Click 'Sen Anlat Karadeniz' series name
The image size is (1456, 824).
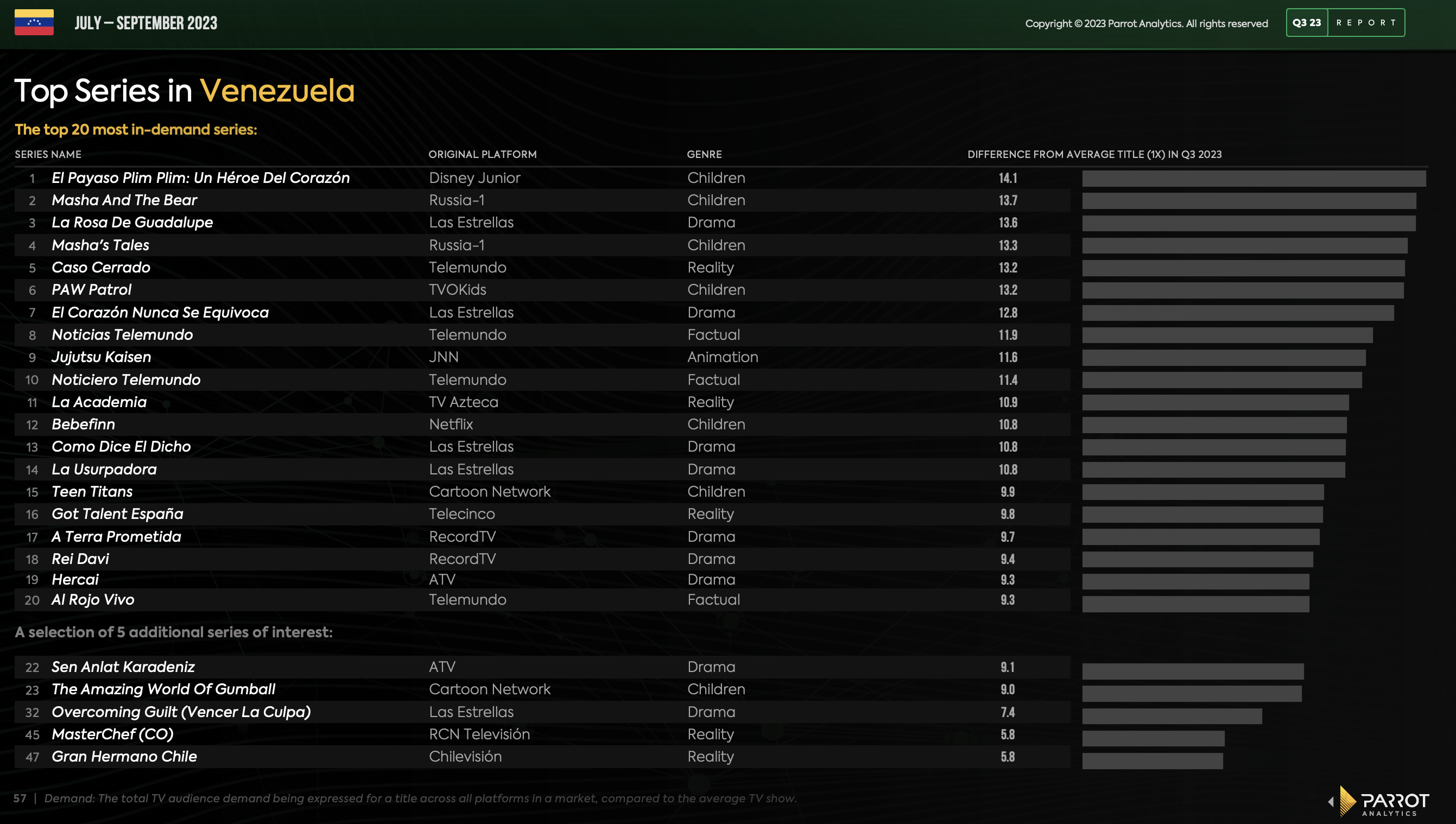point(123,667)
